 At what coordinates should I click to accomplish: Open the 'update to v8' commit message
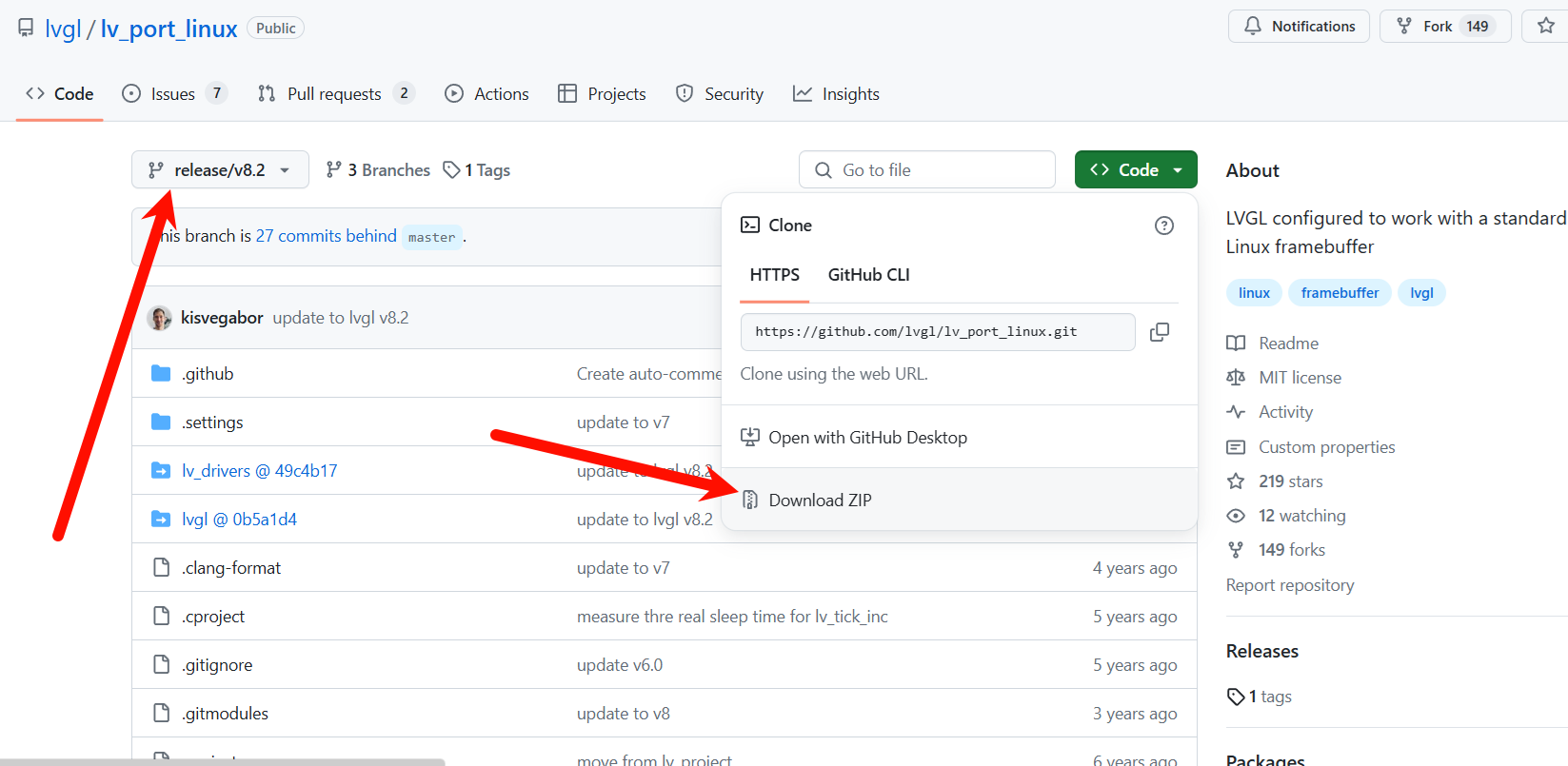pyautogui.click(x=624, y=714)
